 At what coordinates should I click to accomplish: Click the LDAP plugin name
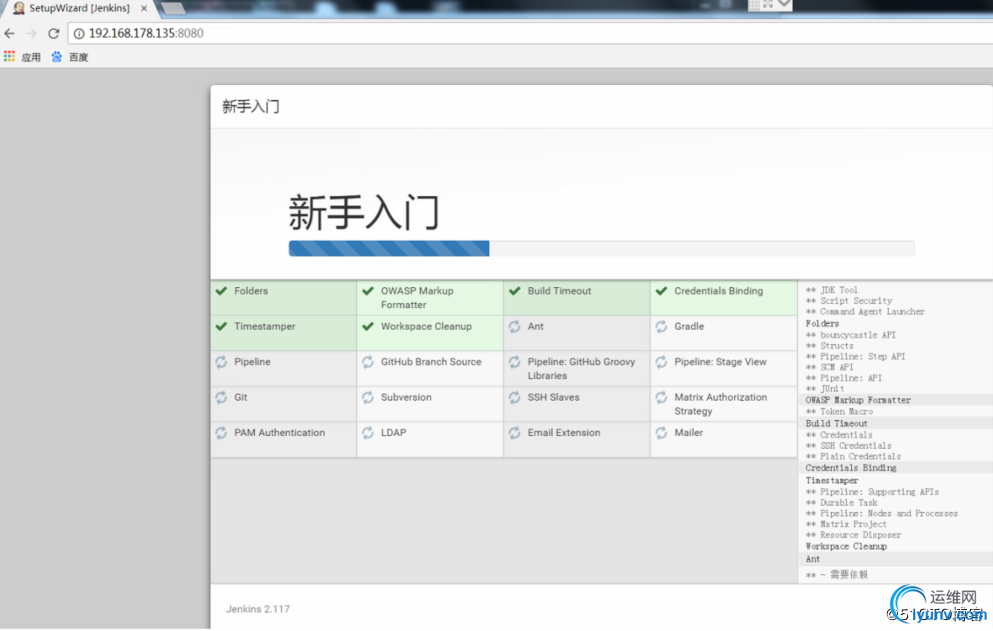393,433
